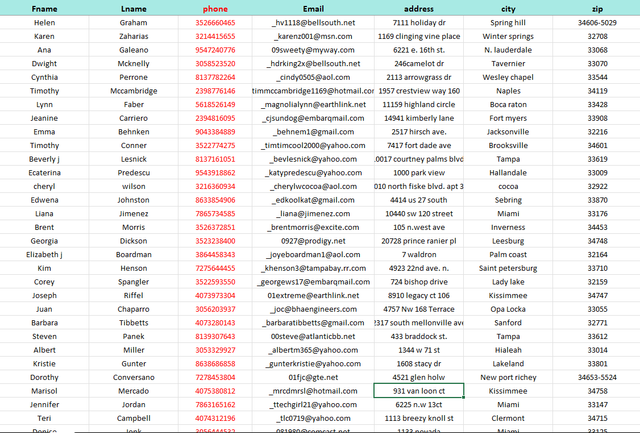Click city cell New port richey
This screenshot has width=640, height=433.
click(508, 377)
